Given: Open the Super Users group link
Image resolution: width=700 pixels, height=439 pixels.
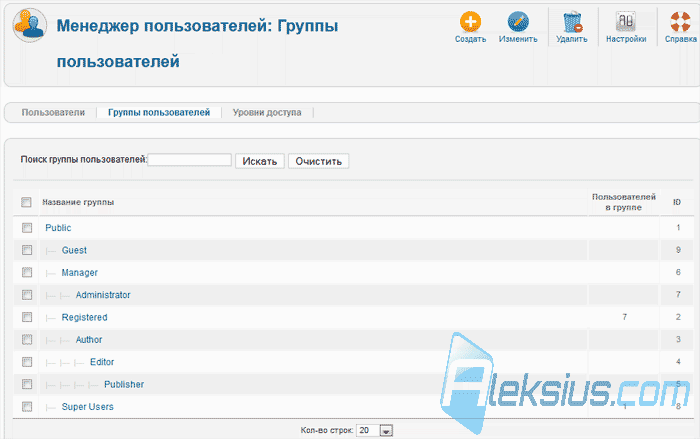Looking at the screenshot, I should point(88,406).
